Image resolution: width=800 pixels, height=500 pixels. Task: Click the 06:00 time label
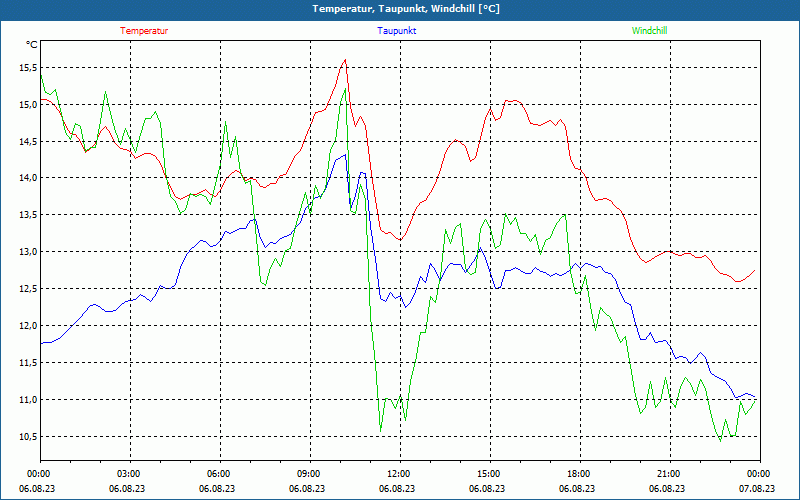pos(220,473)
